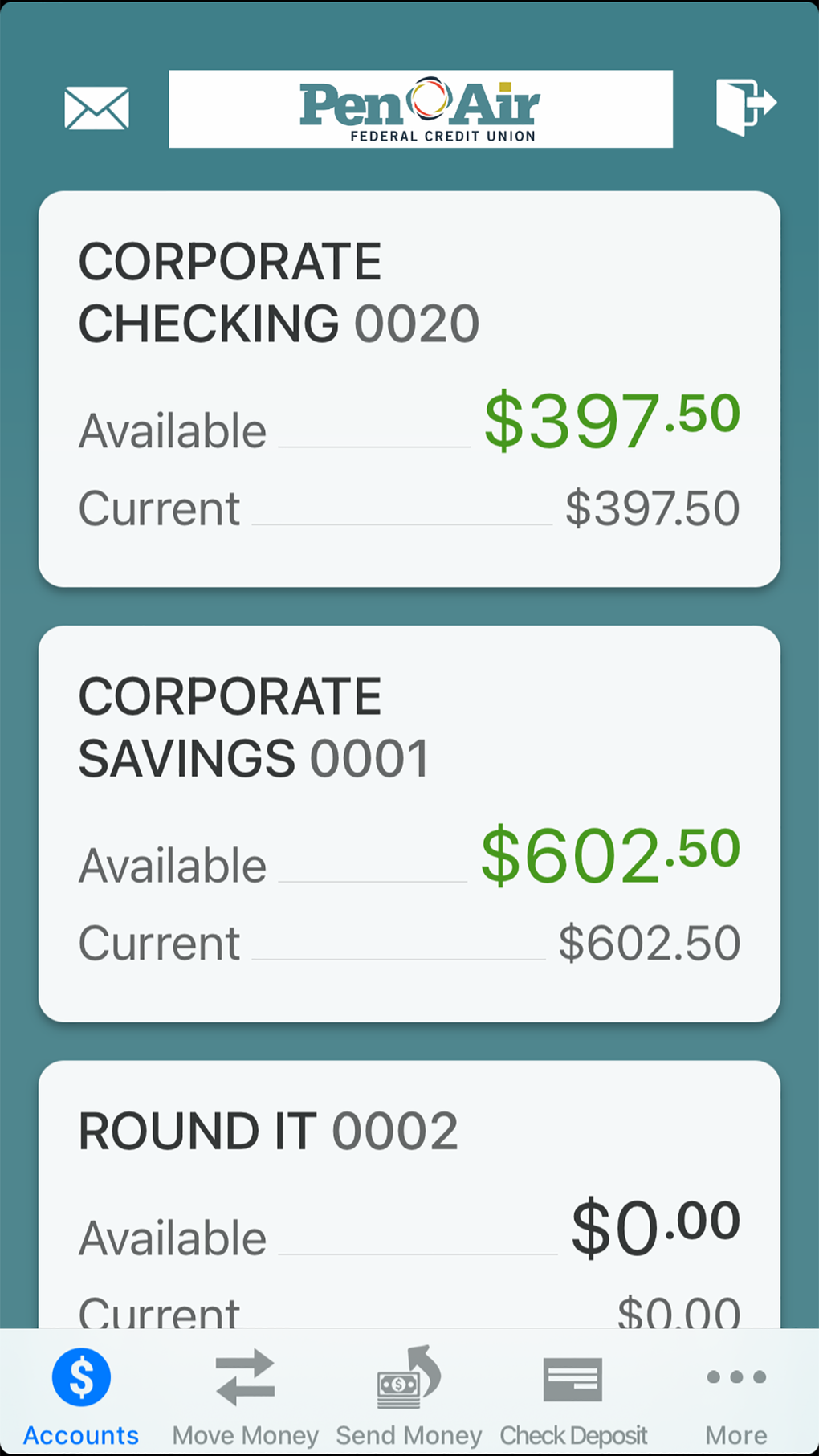
Task: Open the messages envelope icon
Action: 96,108
